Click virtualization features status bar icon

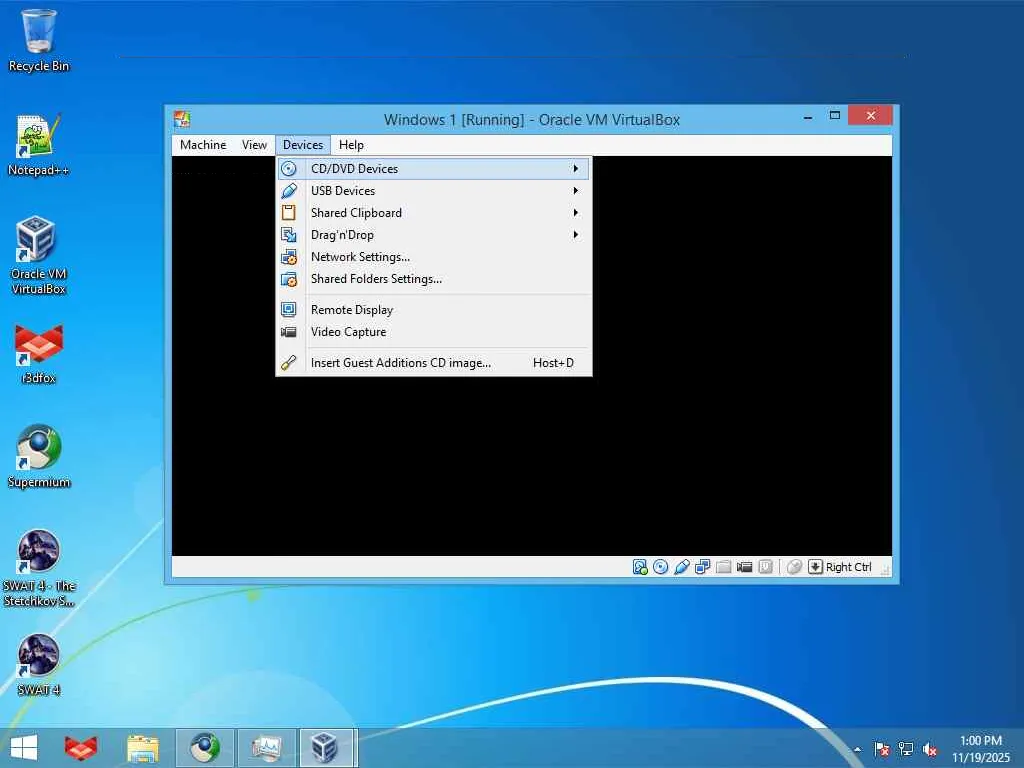[765, 567]
